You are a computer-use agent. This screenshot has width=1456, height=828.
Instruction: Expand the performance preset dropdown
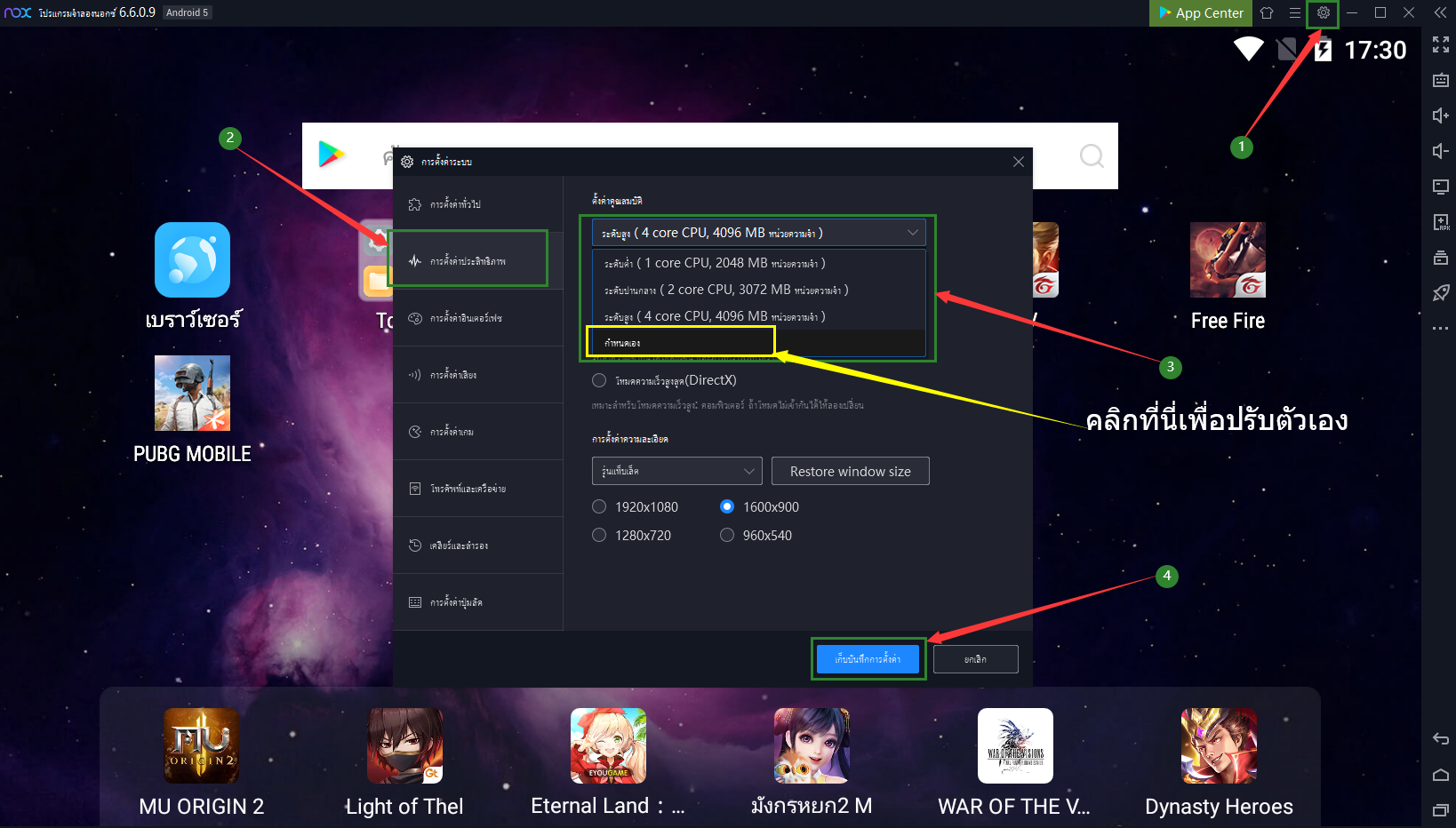point(758,233)
